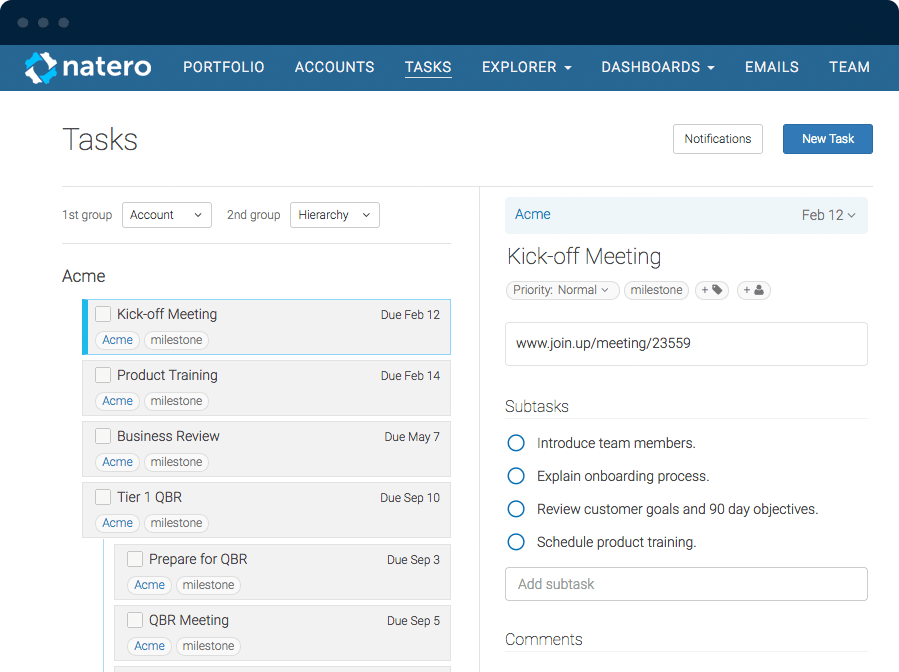Click the Acme tag on Business Review
This screenshot has height=672, width=899.
point(118,462)
